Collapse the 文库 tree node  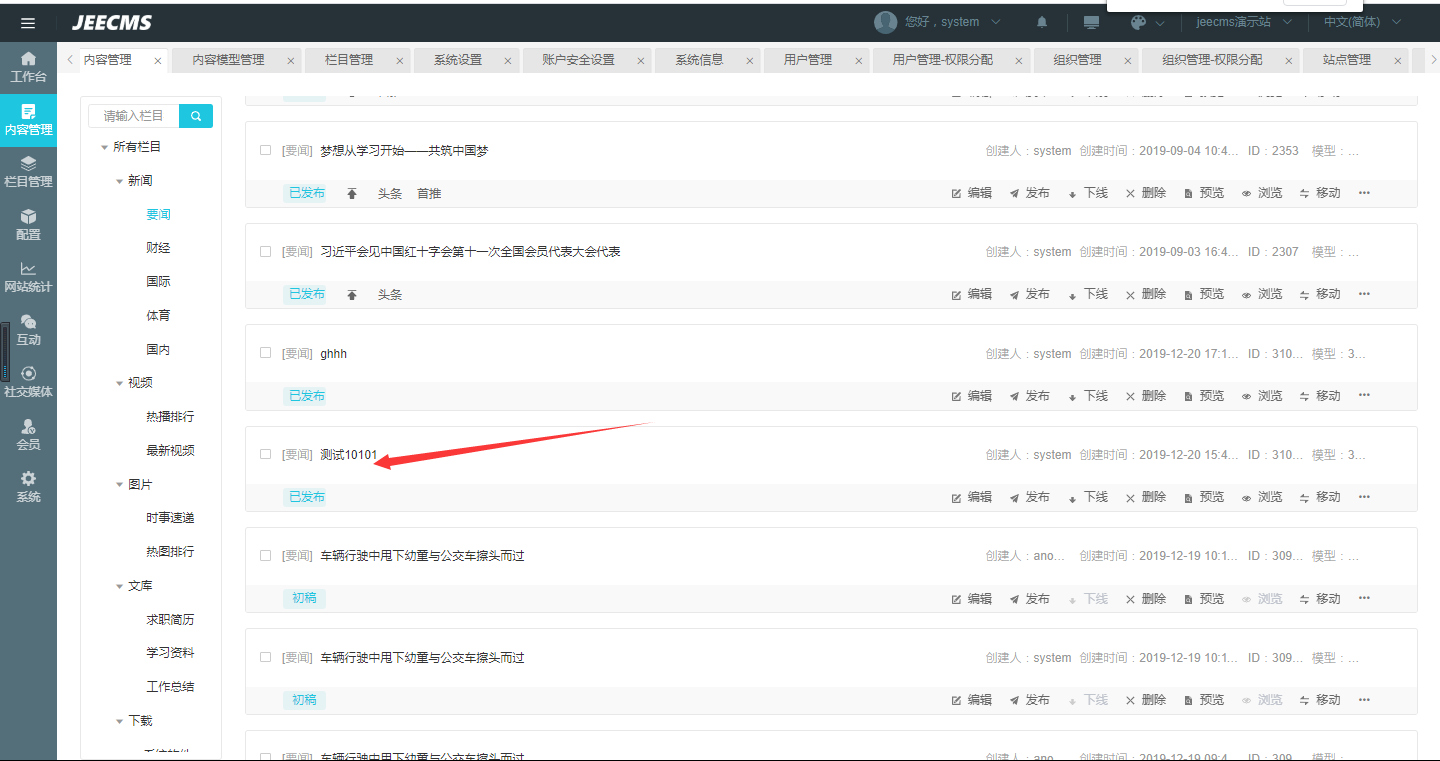coord(119,587)
